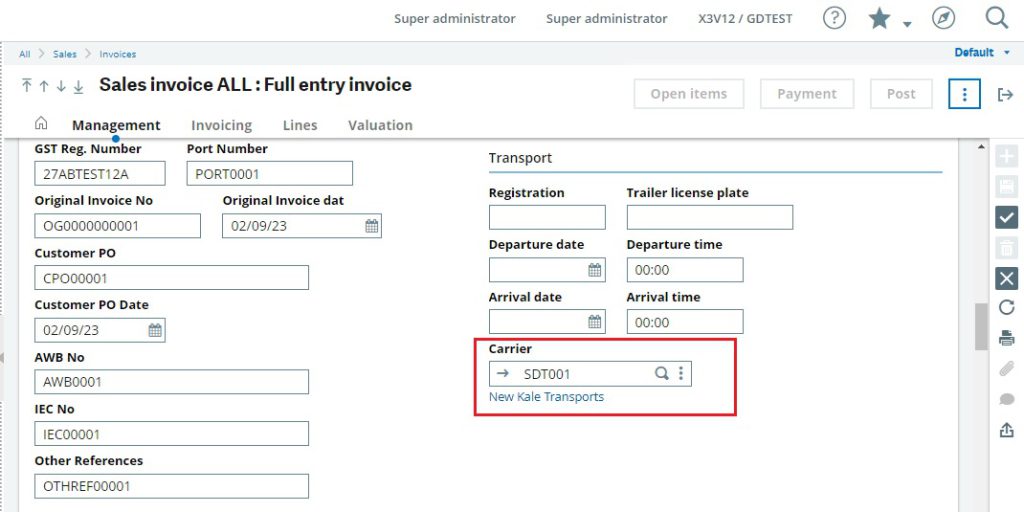Click the search magnifier in header

click(x=996, y=18)
